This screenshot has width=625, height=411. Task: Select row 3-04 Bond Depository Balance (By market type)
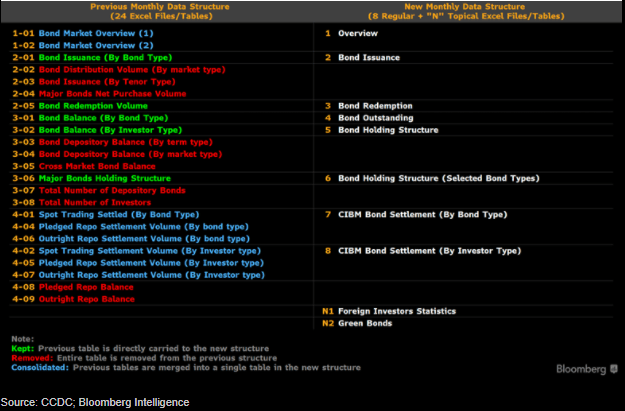coord(117,154)
